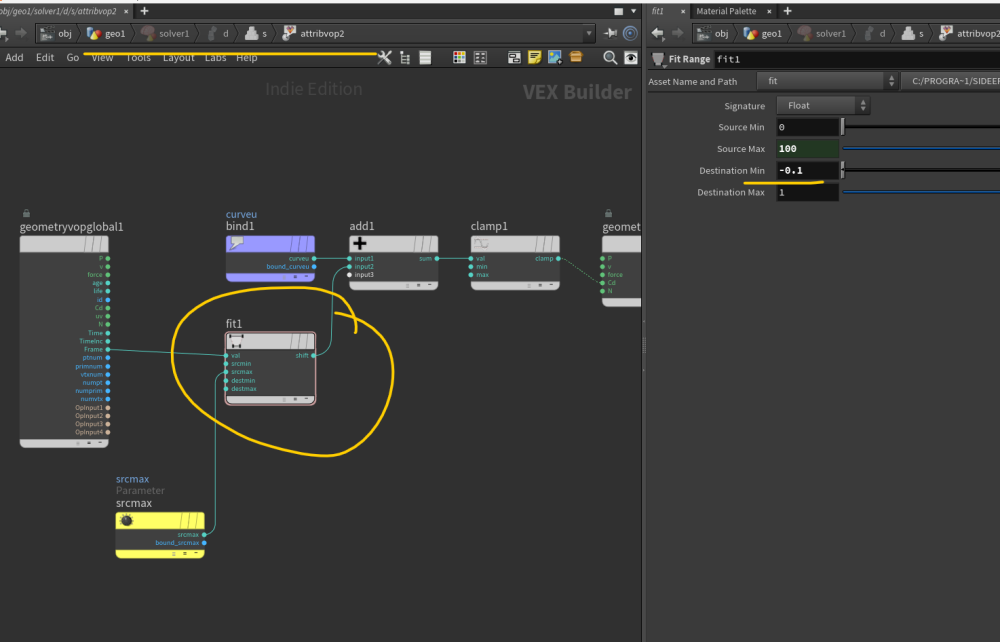The width and height of the screenshot is (1000, 642).
Task: Go forward in network editor history
Action: coord(21,33)
